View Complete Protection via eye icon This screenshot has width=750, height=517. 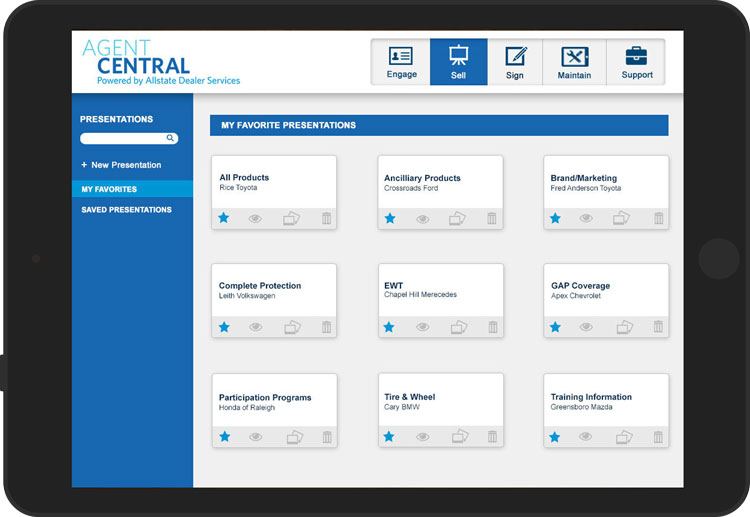pos(255,327)
